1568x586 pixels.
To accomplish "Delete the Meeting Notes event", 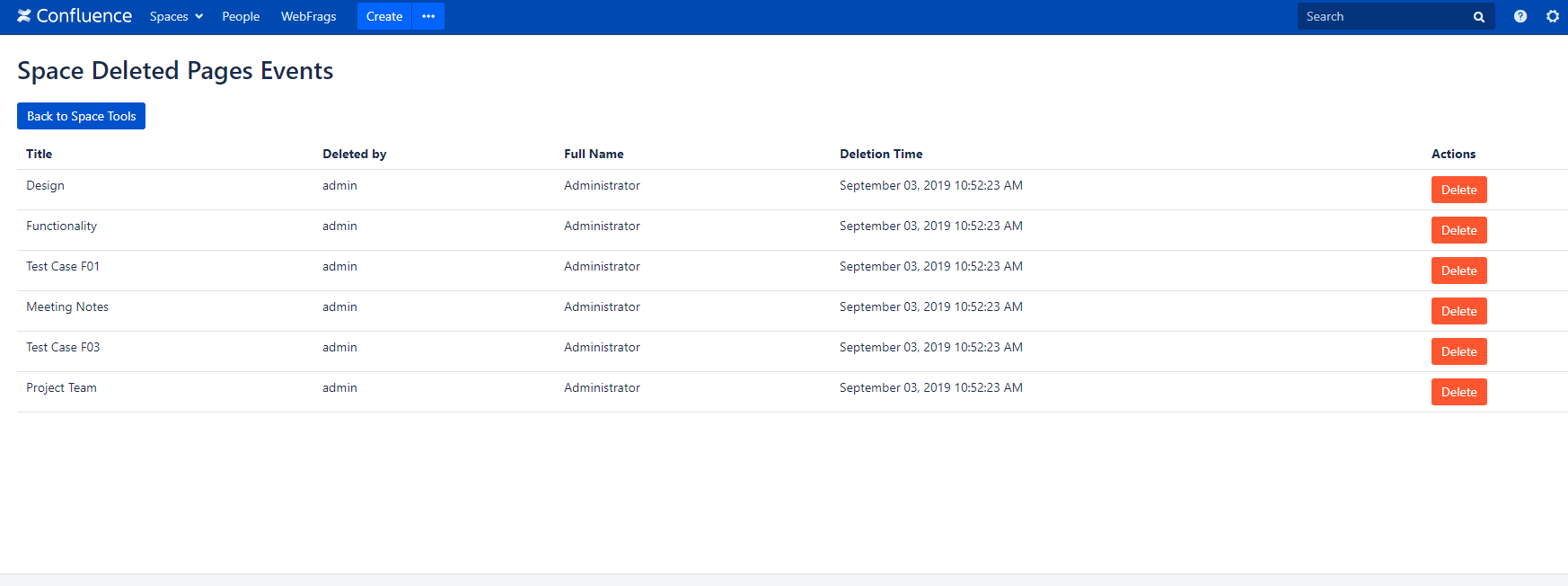I will click(1458, 311).
